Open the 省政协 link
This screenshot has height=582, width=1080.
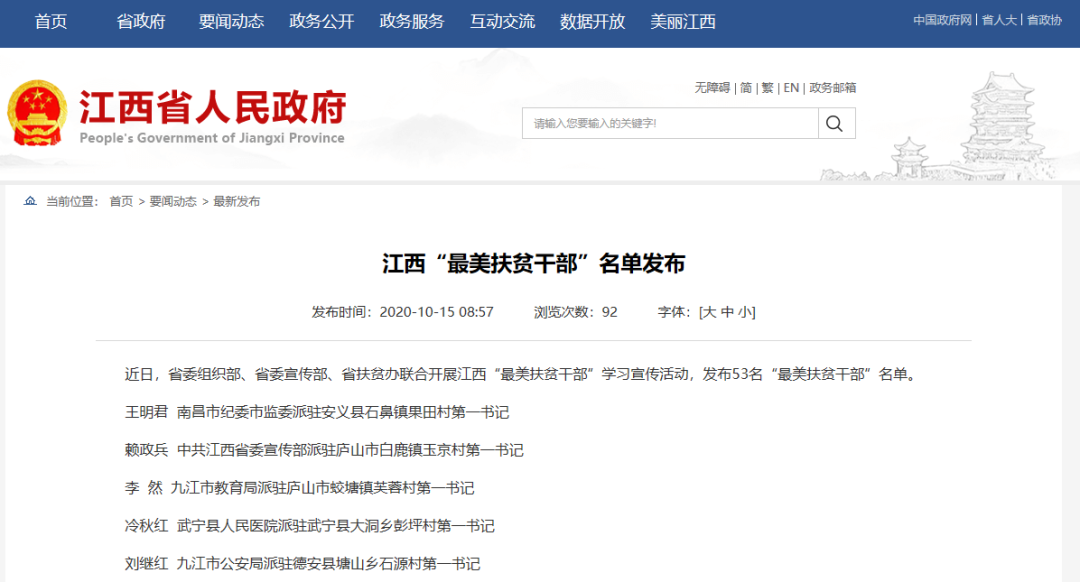tap(1044, 20)
